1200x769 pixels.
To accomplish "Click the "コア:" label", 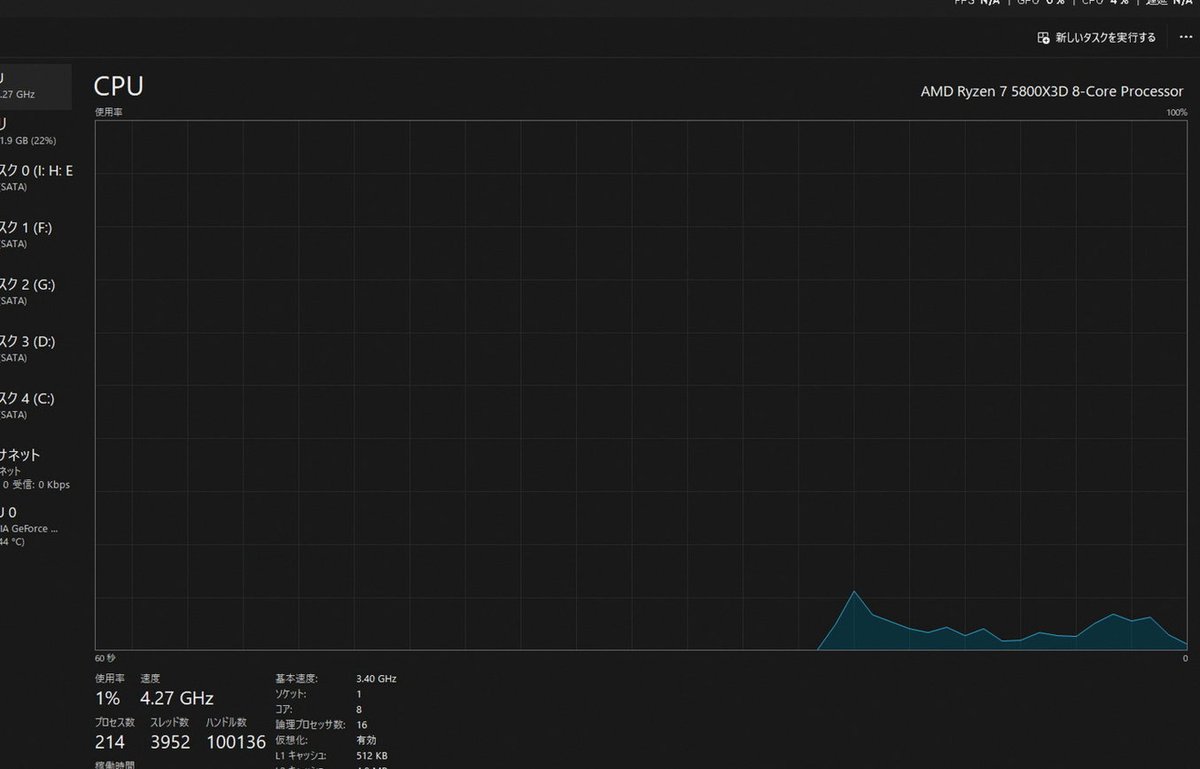I will tap(284, 709).
